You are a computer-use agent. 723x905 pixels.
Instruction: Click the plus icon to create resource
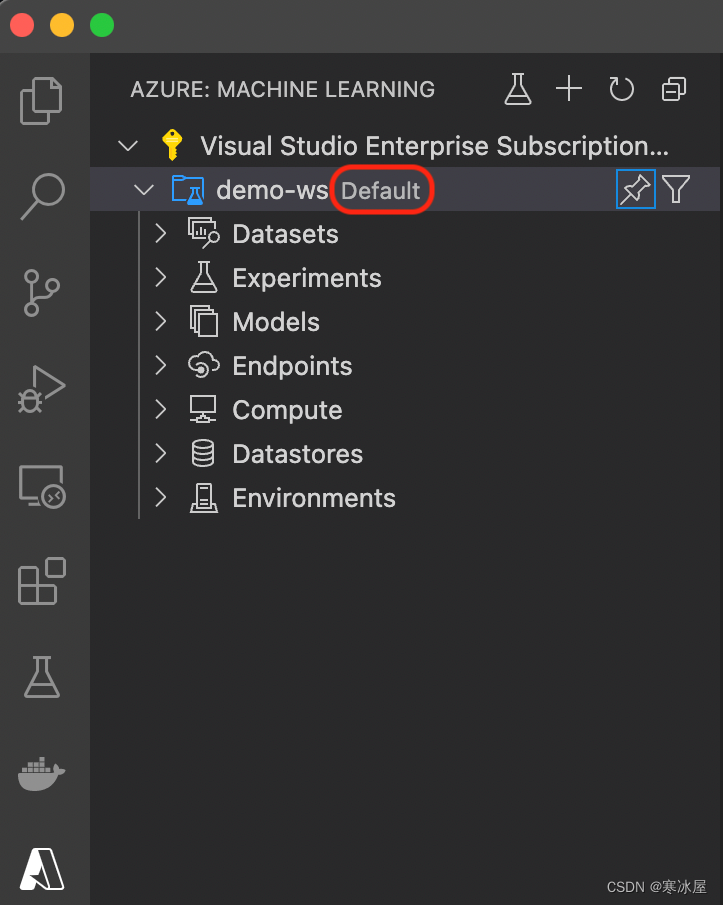point(569,89)
